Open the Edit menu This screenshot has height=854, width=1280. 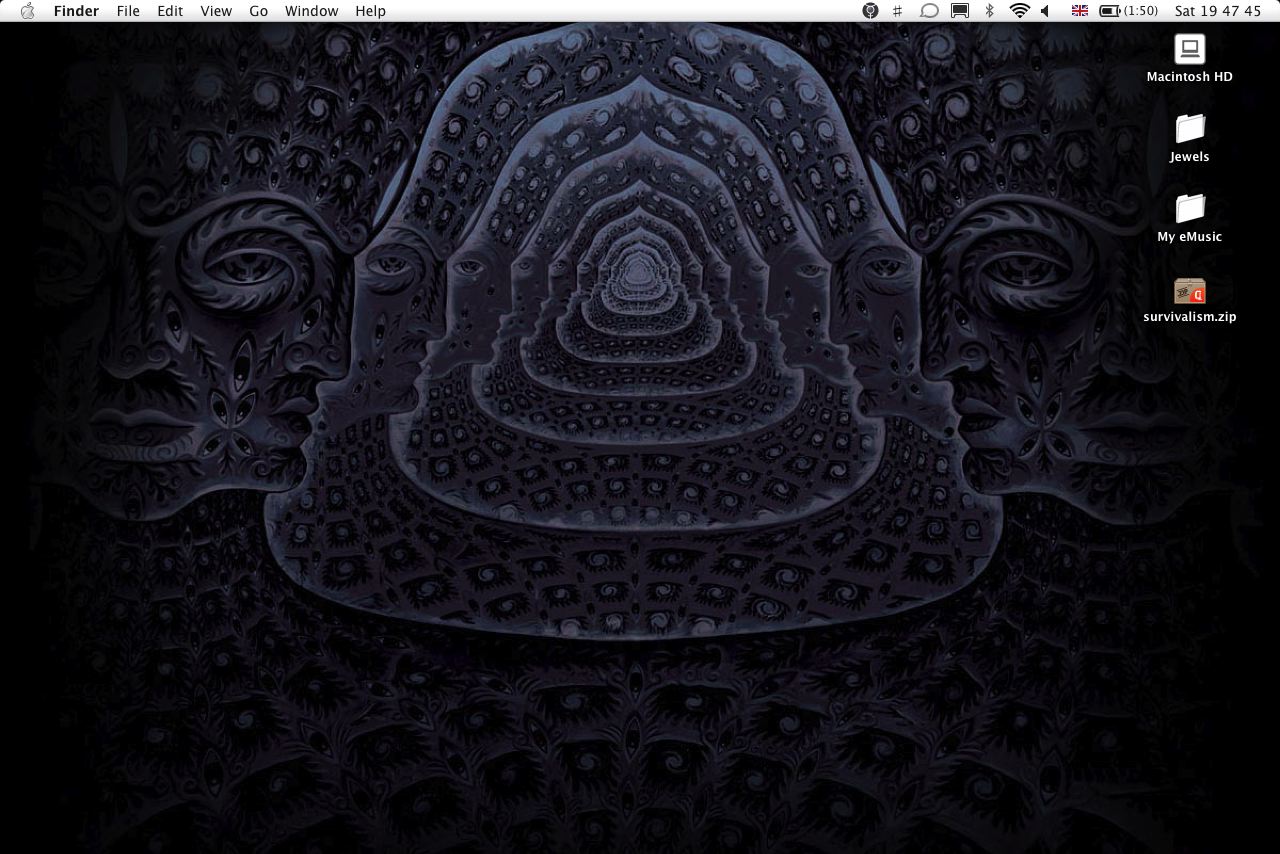(170, 11)
